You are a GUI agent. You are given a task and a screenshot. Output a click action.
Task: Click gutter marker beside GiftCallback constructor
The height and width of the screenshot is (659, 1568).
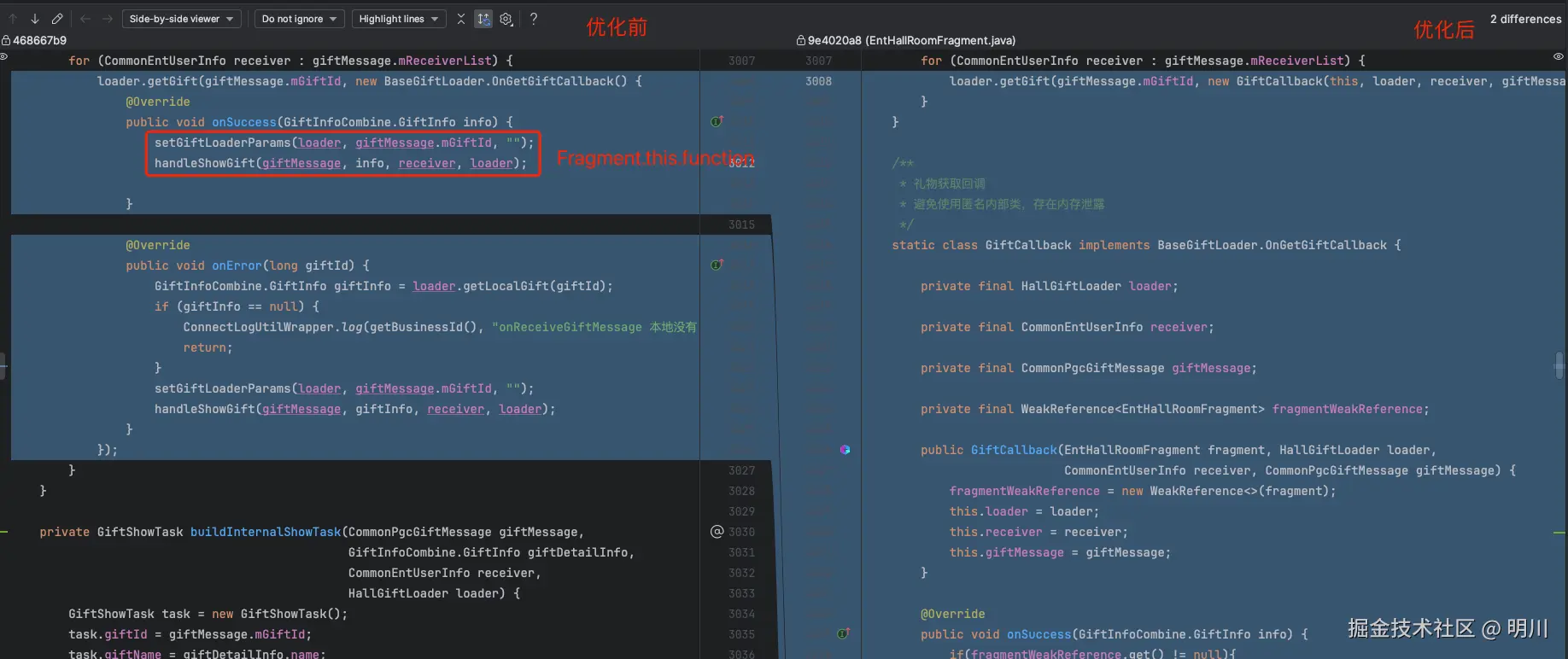point(845,450)
